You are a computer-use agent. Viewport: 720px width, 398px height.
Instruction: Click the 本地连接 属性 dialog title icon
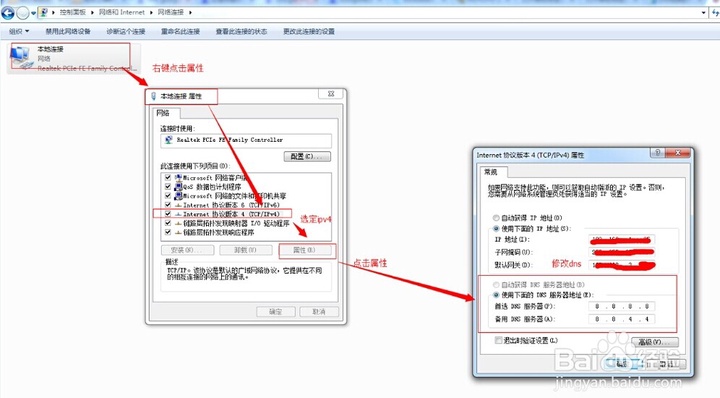[x=153, y=96]
